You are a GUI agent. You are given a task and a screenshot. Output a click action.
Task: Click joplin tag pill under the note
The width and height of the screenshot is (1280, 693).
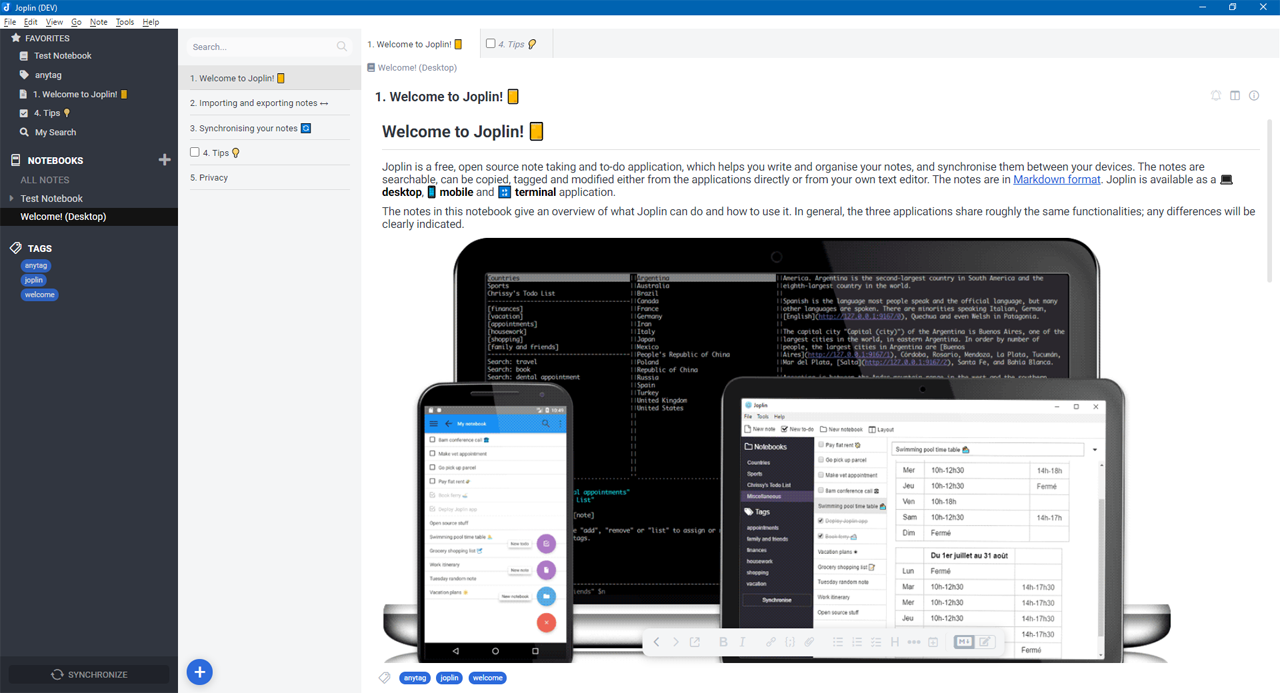[450, 678]
